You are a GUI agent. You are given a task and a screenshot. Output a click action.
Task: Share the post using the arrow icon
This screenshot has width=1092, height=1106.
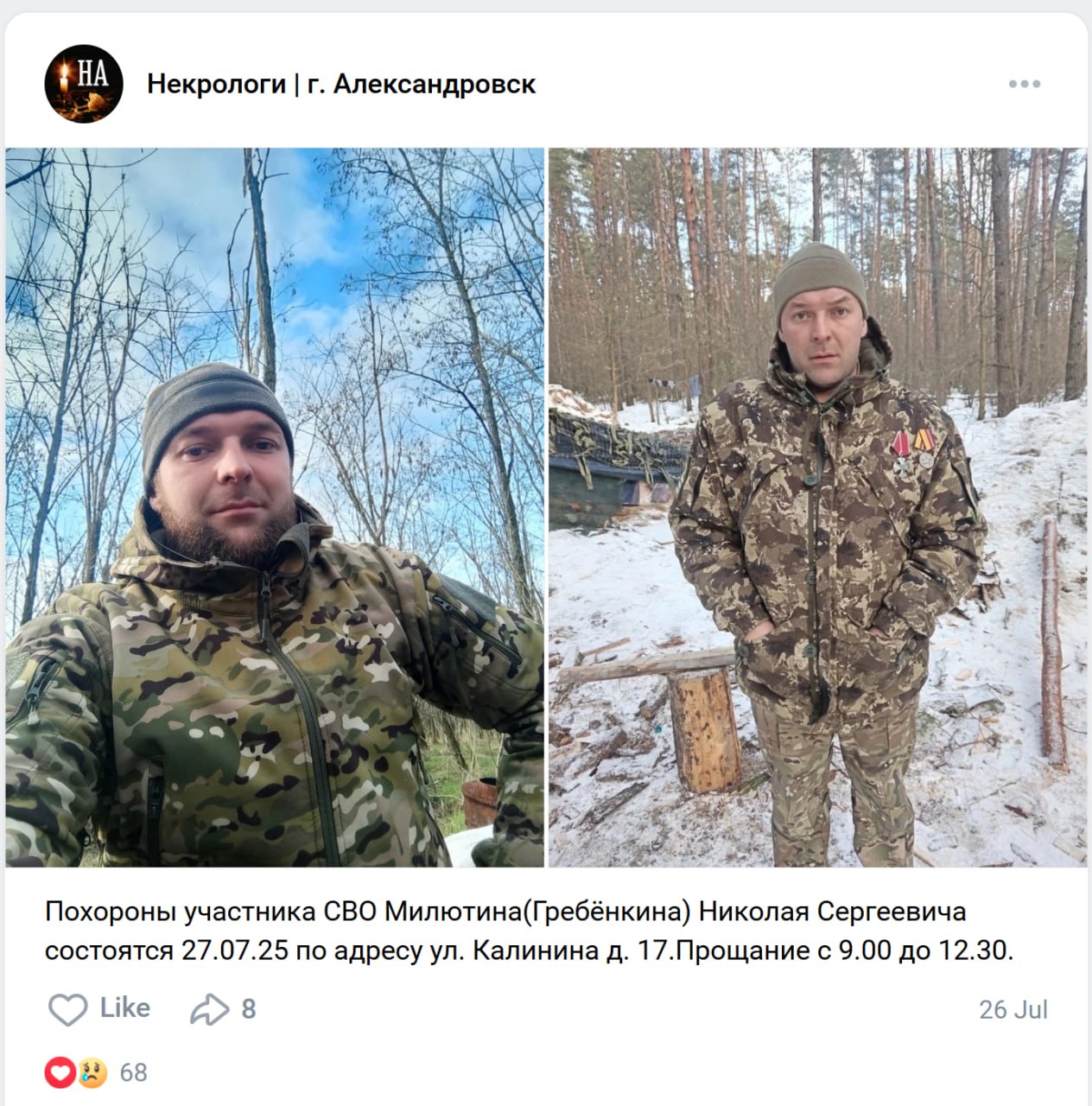[209, 1009]
